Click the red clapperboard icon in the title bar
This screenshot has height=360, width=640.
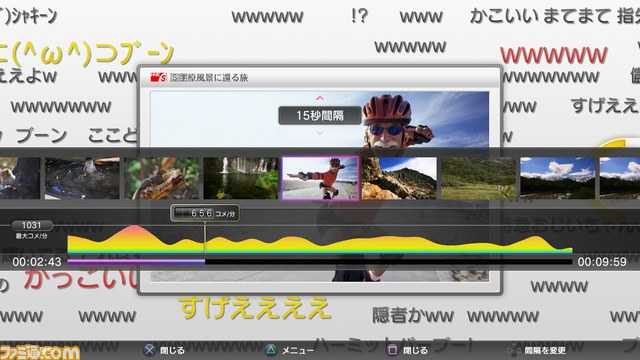coord(158,77)
